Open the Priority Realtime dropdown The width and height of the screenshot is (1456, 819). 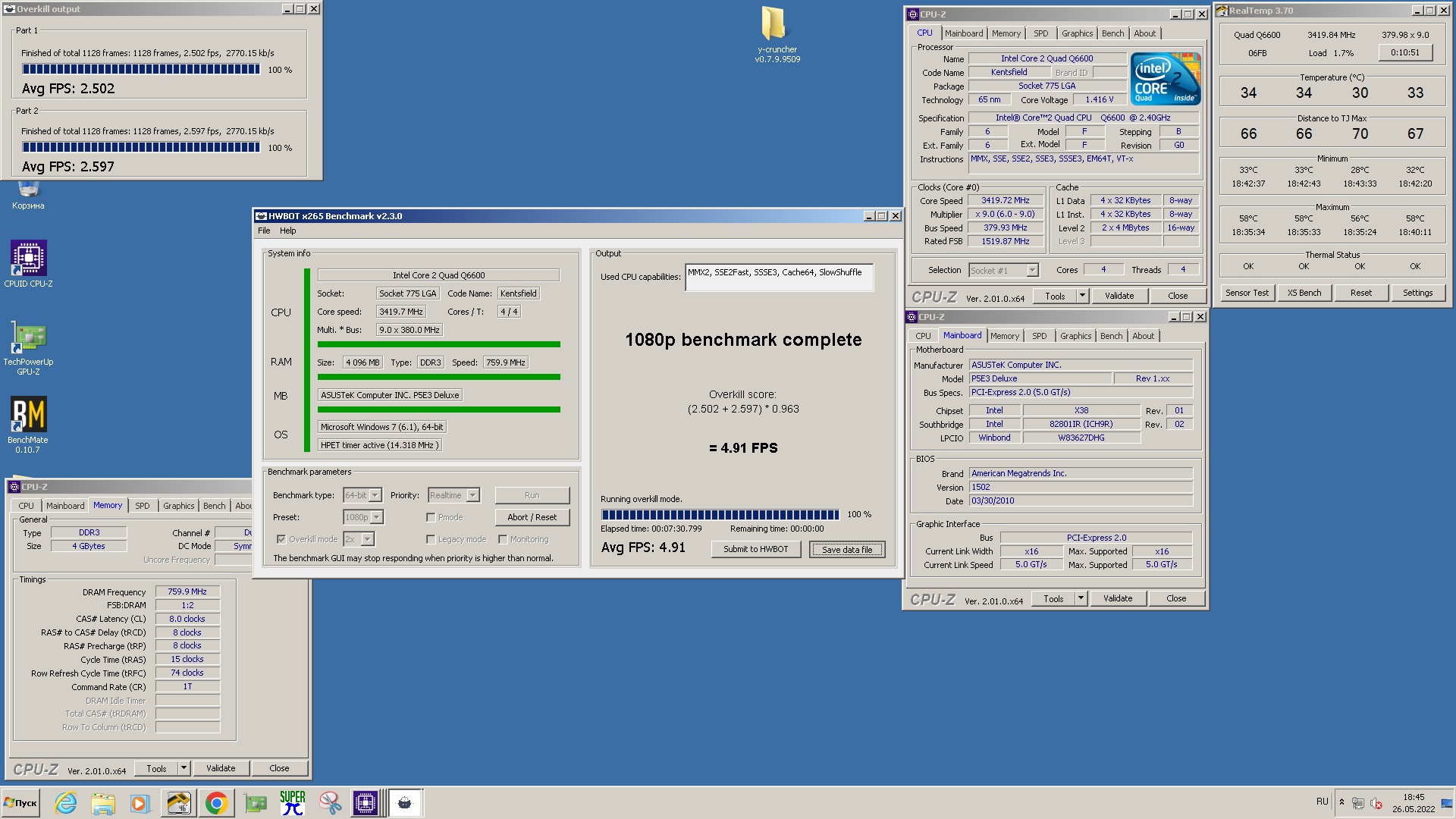coord(473,495)
